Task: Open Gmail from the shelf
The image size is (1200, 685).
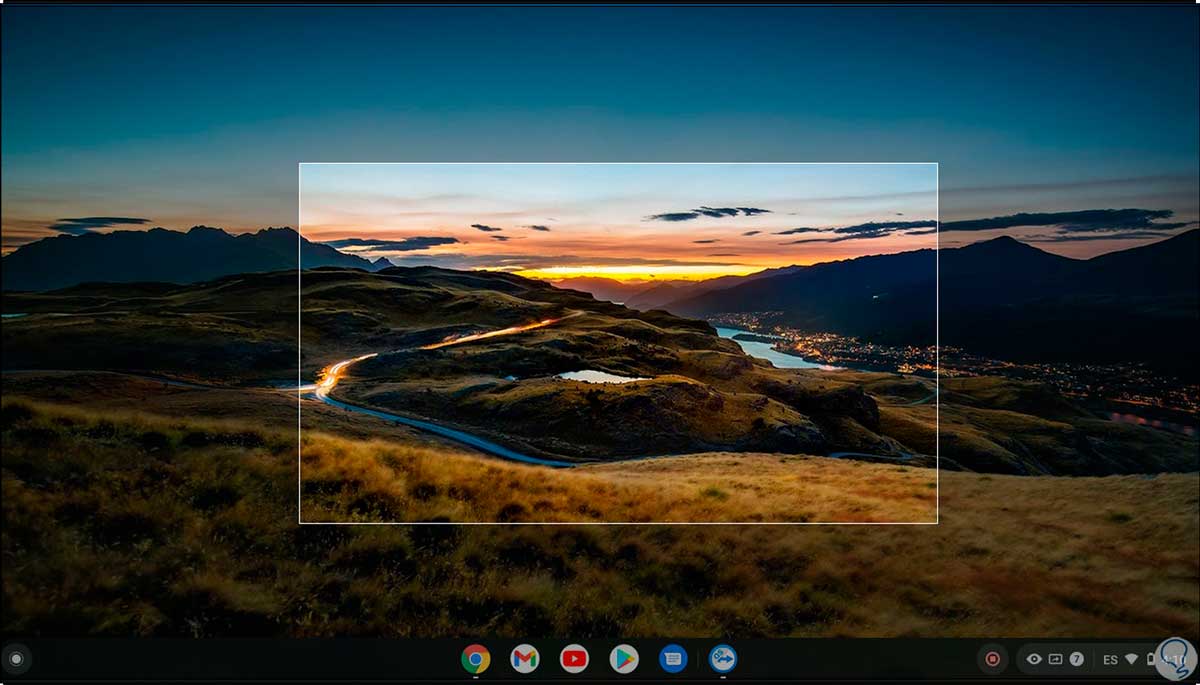Action: tap(525, 658)
